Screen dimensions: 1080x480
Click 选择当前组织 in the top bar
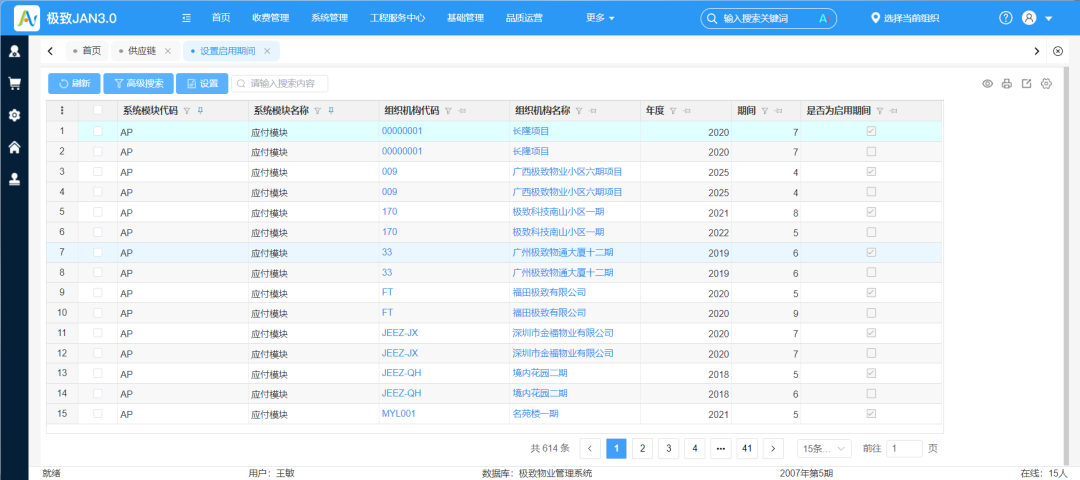point(911,19)
